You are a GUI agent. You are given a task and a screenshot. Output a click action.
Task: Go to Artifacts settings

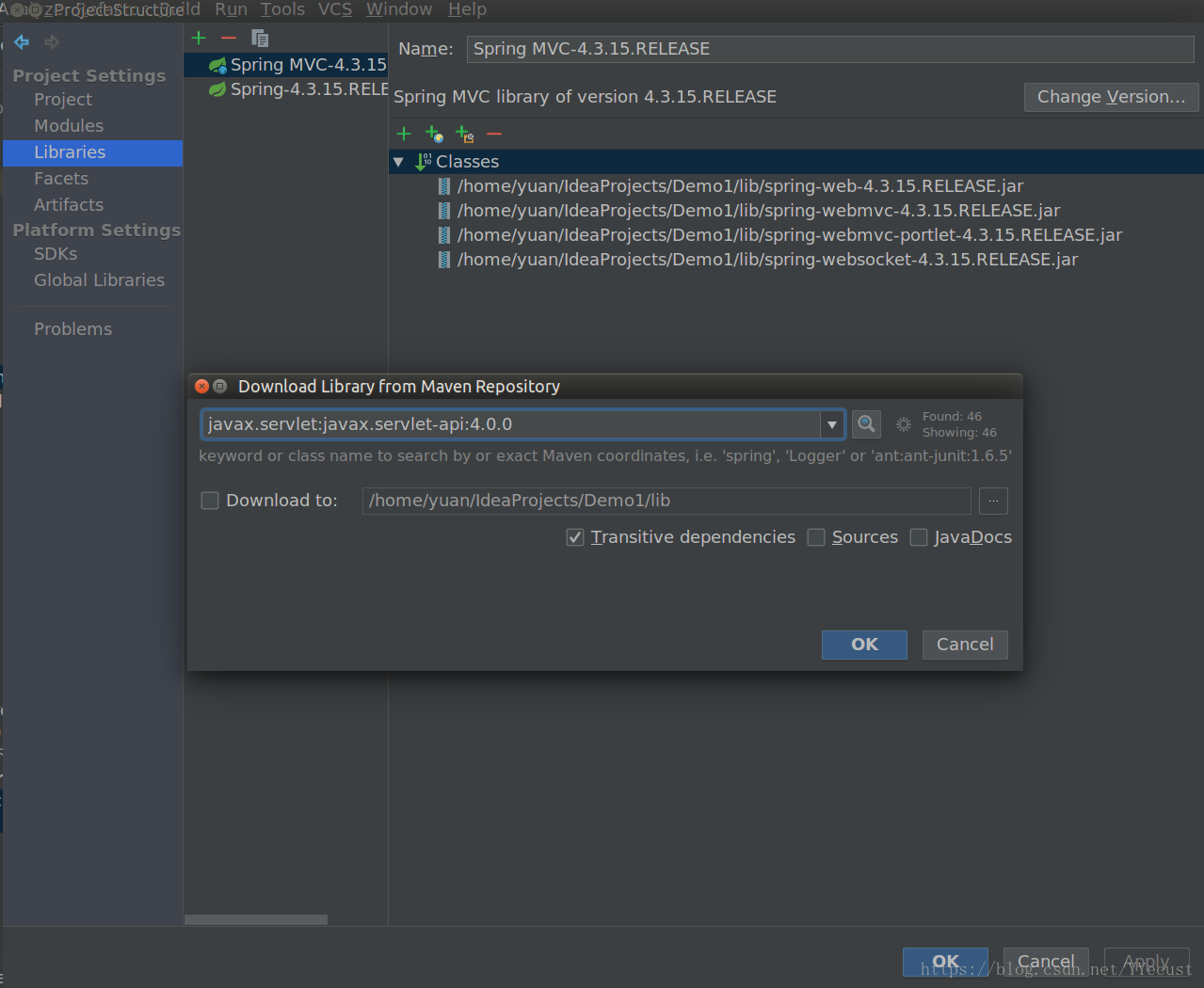[69, 205]
